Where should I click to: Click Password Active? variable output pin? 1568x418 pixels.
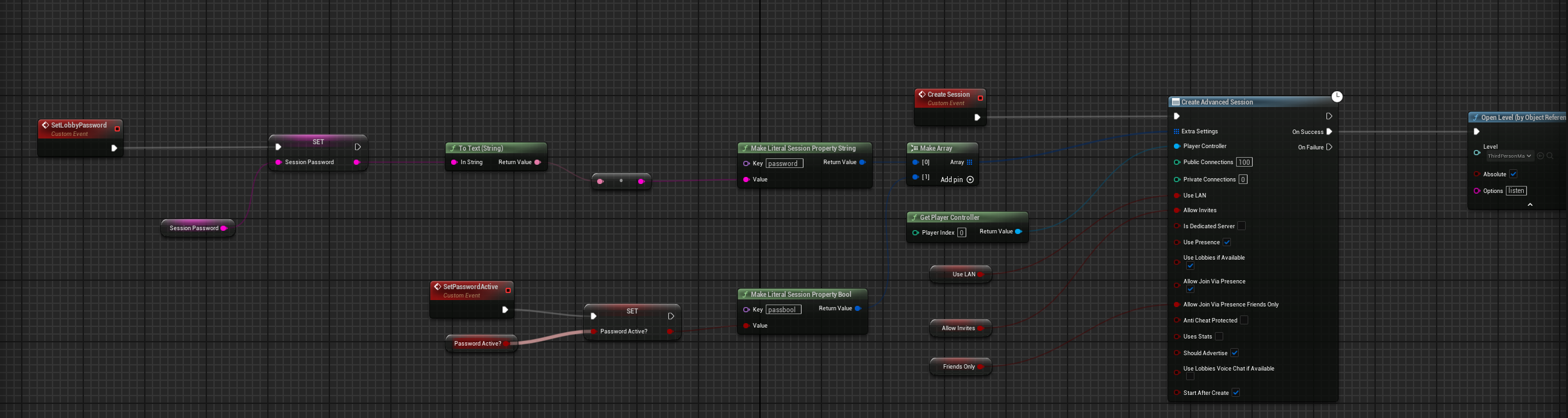pyautogui.click(x=506, y=344)
